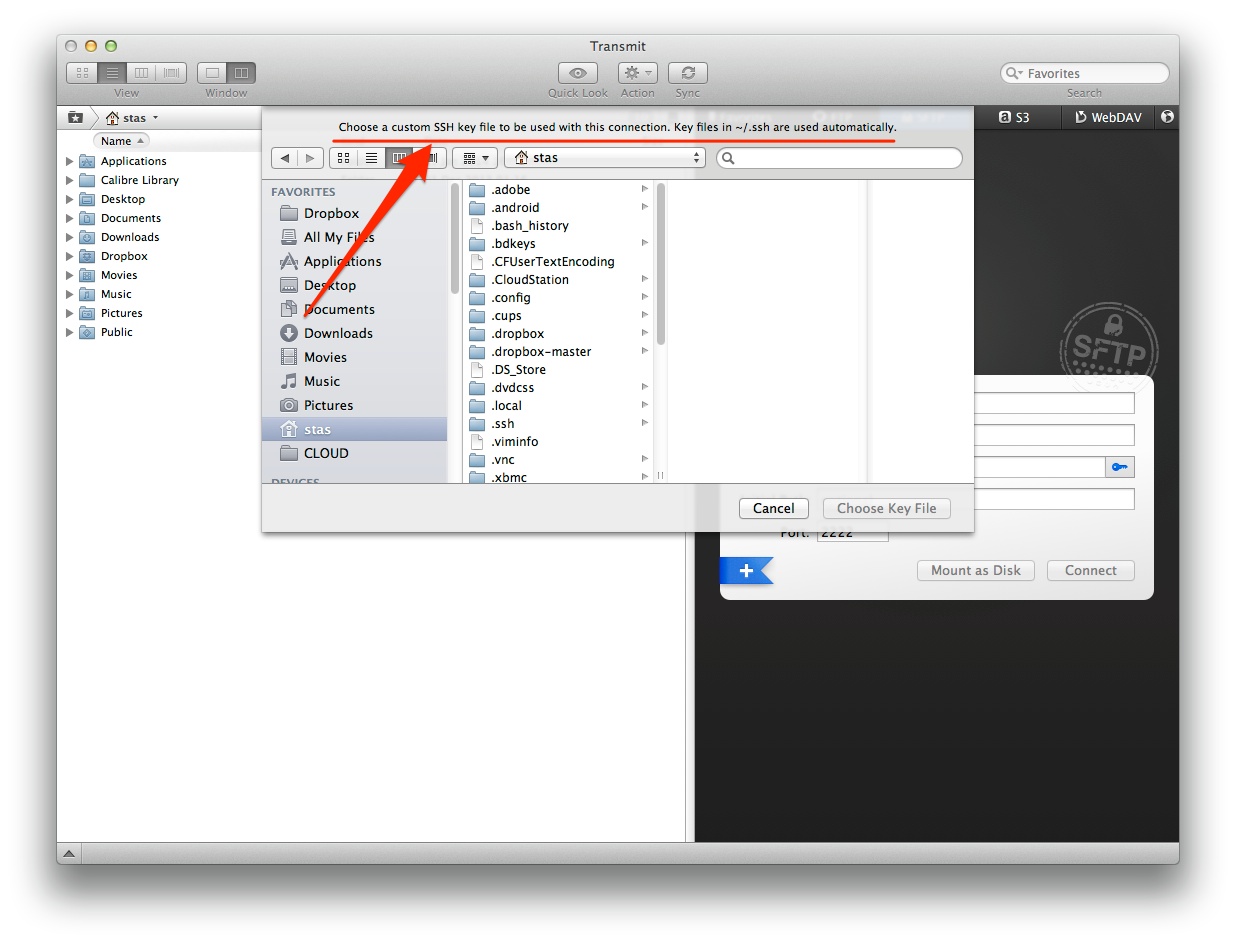The width and height of the screenshot is (1236, 943).
Task: Open Quick Look eye icon in toolbar
Action: coord(577,73)
